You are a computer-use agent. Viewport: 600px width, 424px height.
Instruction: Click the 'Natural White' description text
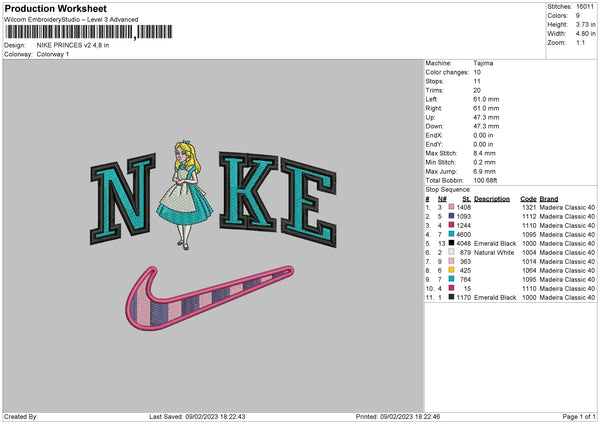coord(494,252)
